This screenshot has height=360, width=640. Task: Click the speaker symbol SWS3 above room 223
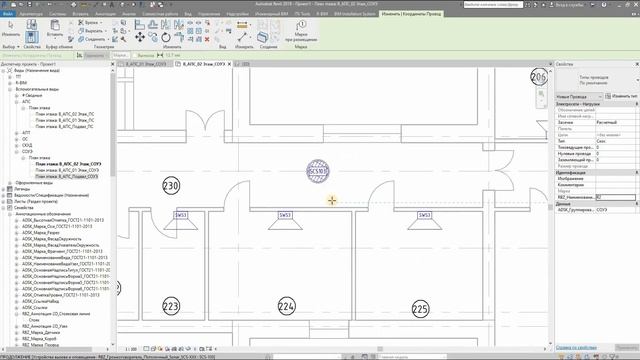(181, 220)
